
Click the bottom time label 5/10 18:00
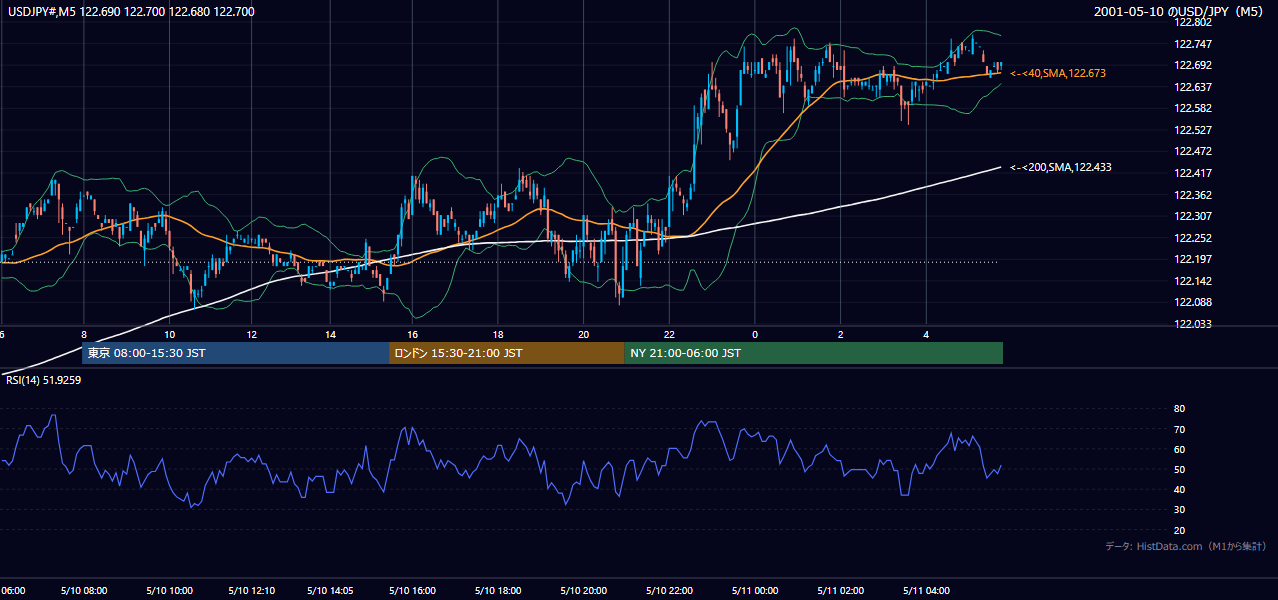pyautogui.click(x=498, y=590)
